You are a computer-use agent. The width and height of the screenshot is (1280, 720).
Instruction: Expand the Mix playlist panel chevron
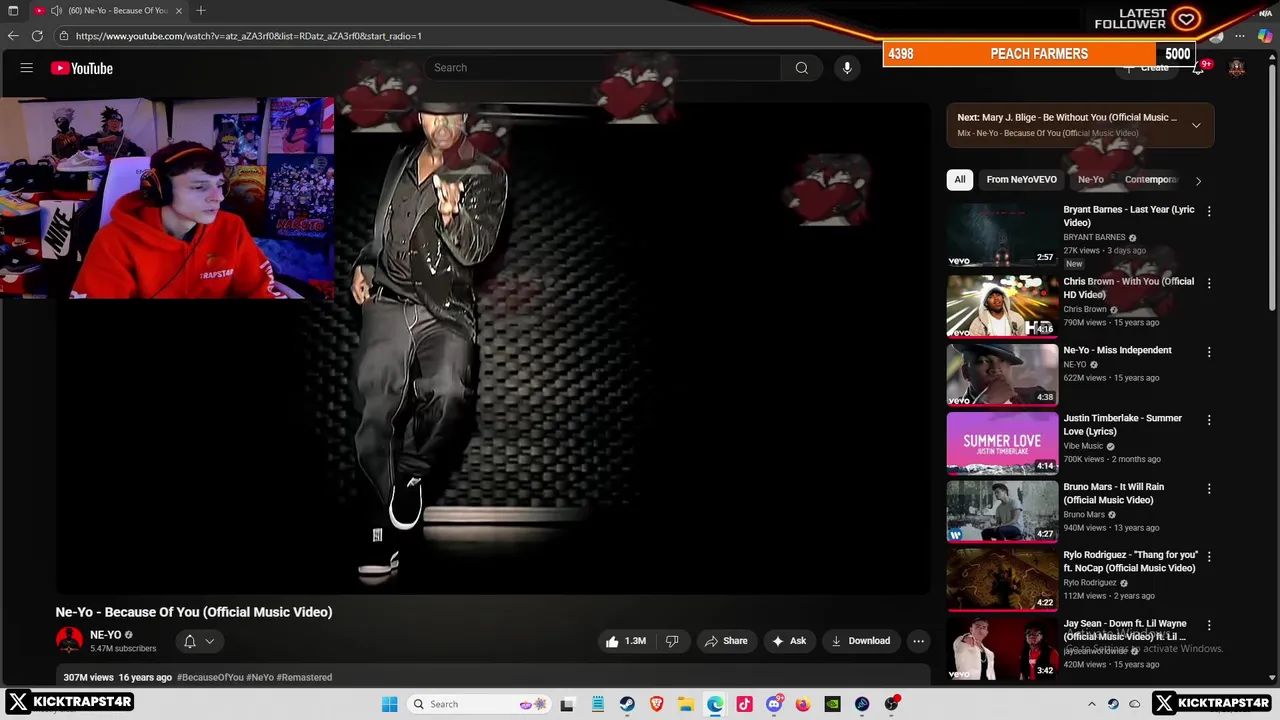click(1196, 125)
